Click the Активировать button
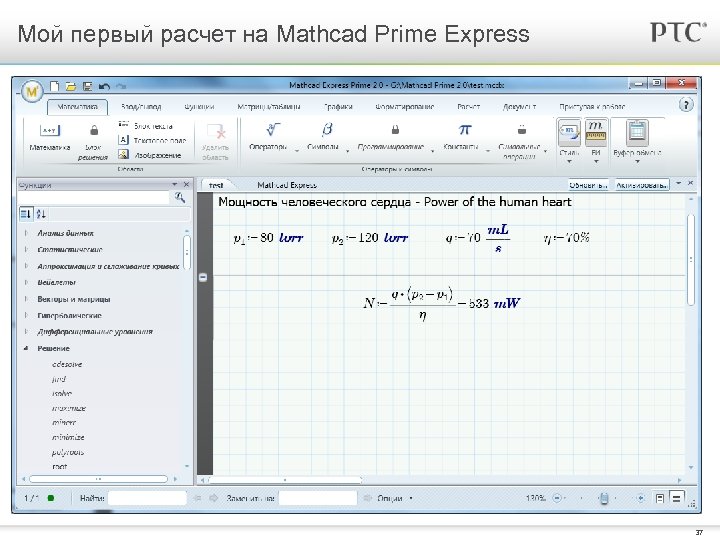720x540 pixels. click(x=641, y=185)
